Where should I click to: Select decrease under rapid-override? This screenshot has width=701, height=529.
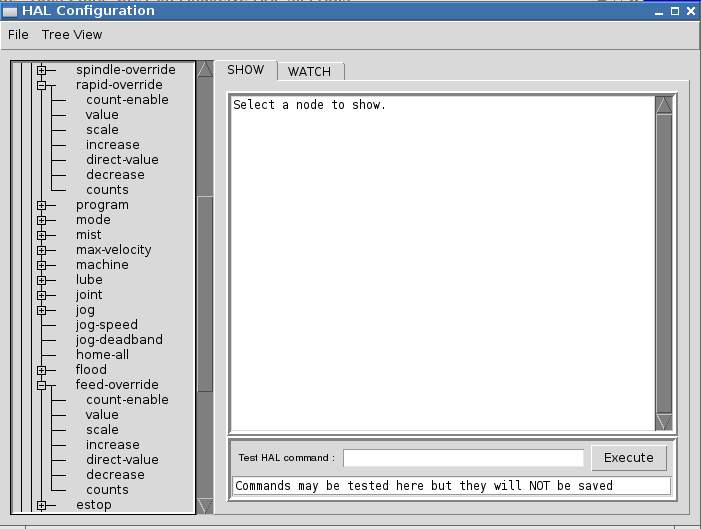point(115,175)
